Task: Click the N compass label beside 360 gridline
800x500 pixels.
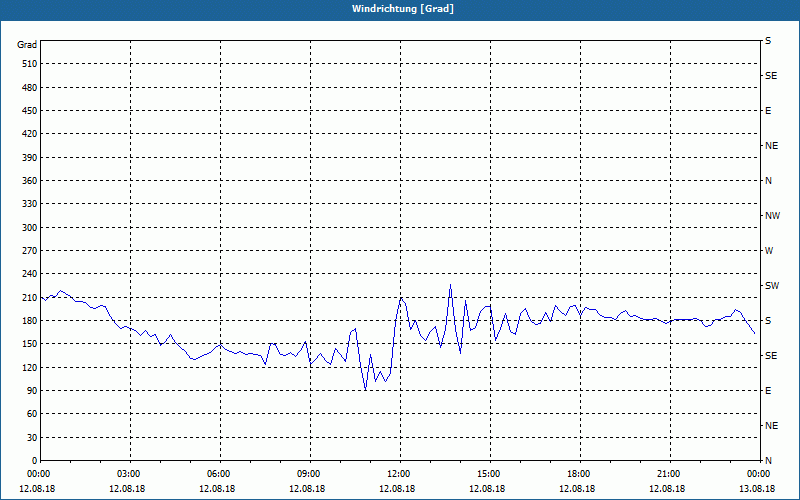Action: [x=768, y=181]
